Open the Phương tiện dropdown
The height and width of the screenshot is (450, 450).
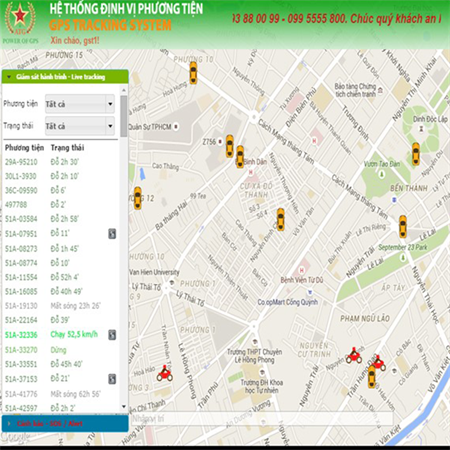click(x=80, y=104)
